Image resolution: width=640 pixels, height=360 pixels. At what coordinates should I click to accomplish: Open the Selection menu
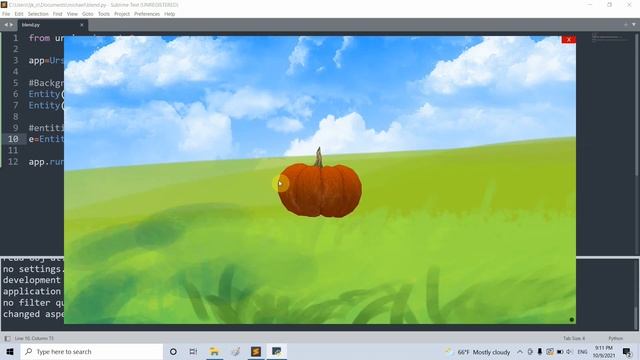coord(38,14)
